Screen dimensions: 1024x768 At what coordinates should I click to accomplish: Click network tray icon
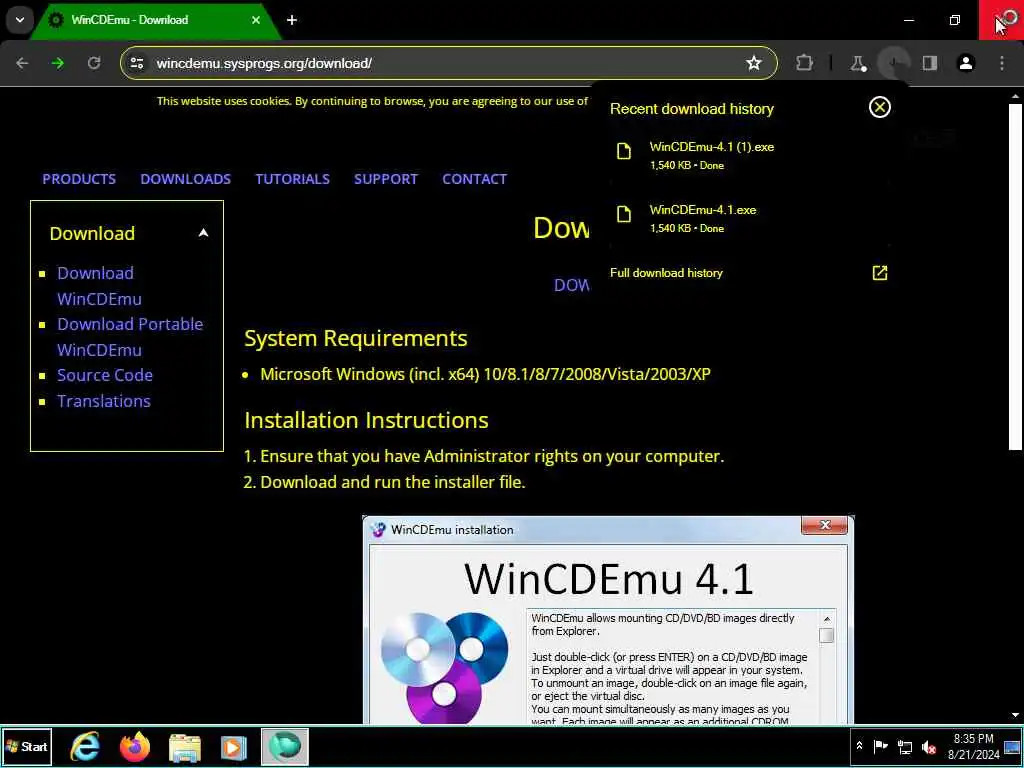pyautogui.click(x=904, y=746)
